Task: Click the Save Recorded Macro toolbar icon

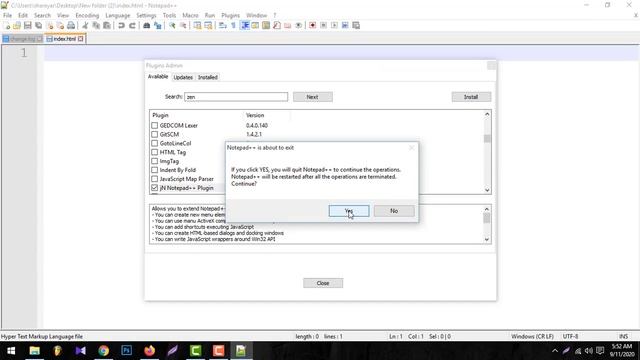Action: [x=356, y=25]
